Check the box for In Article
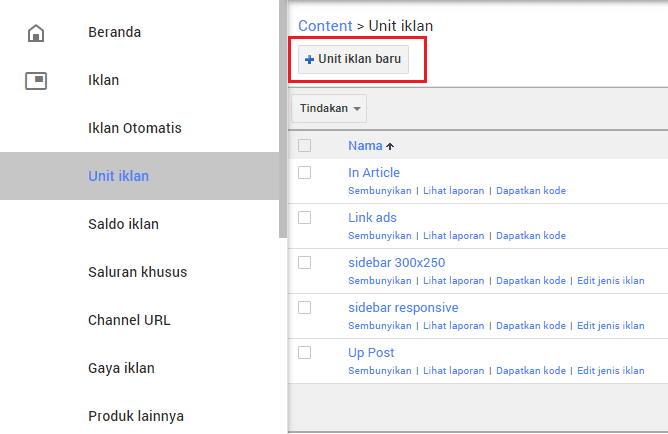The width and height of the screenshot is (668, 434). [x=305, y=173]
